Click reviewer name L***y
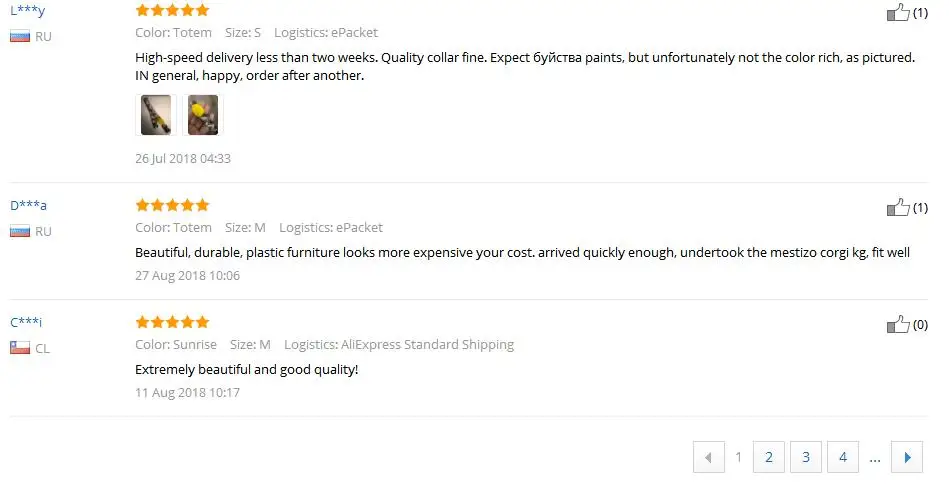This screenshot has height=485, width=949. coord(28,11)
